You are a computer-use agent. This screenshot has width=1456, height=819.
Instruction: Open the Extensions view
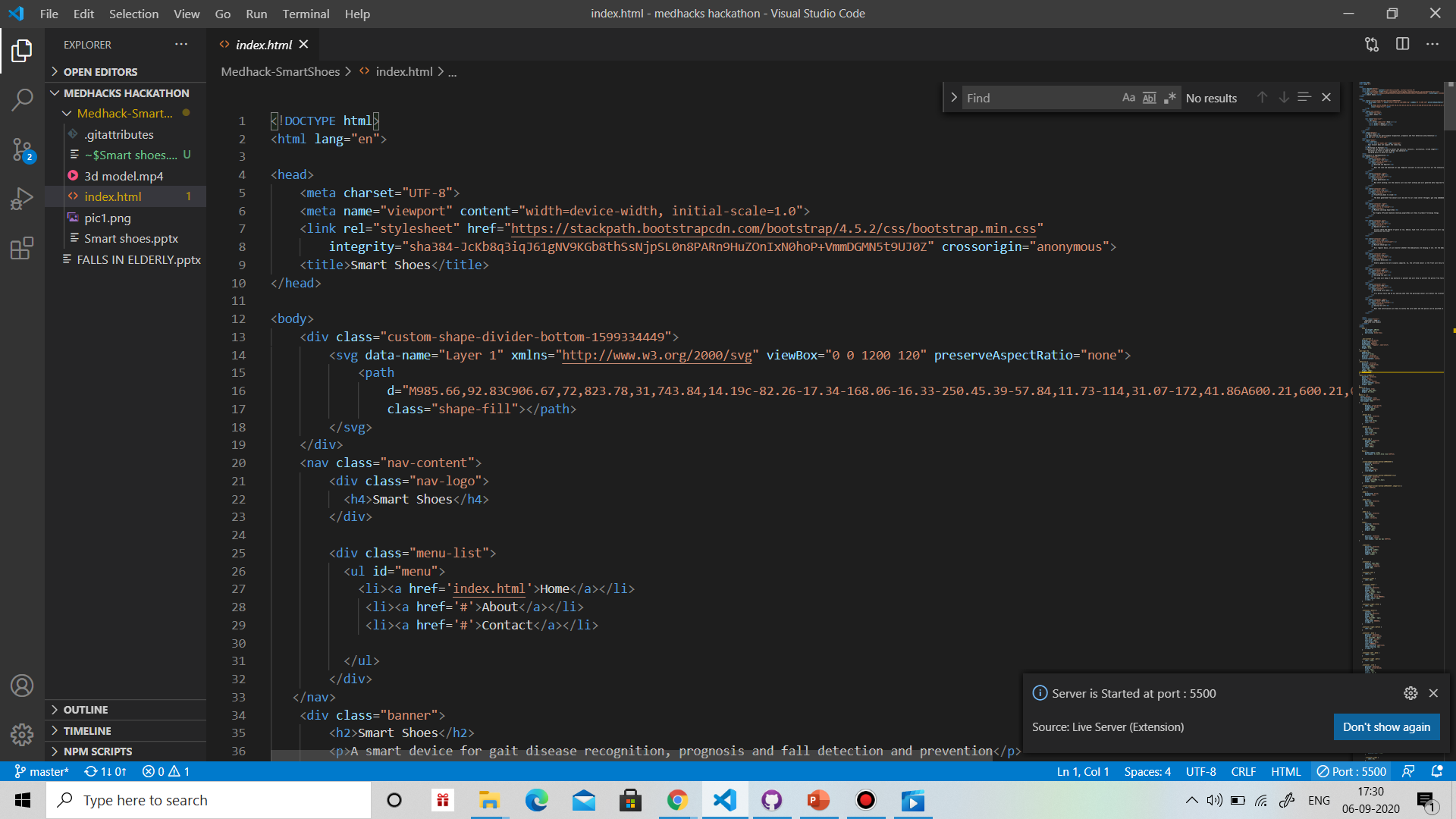(22, 248)
